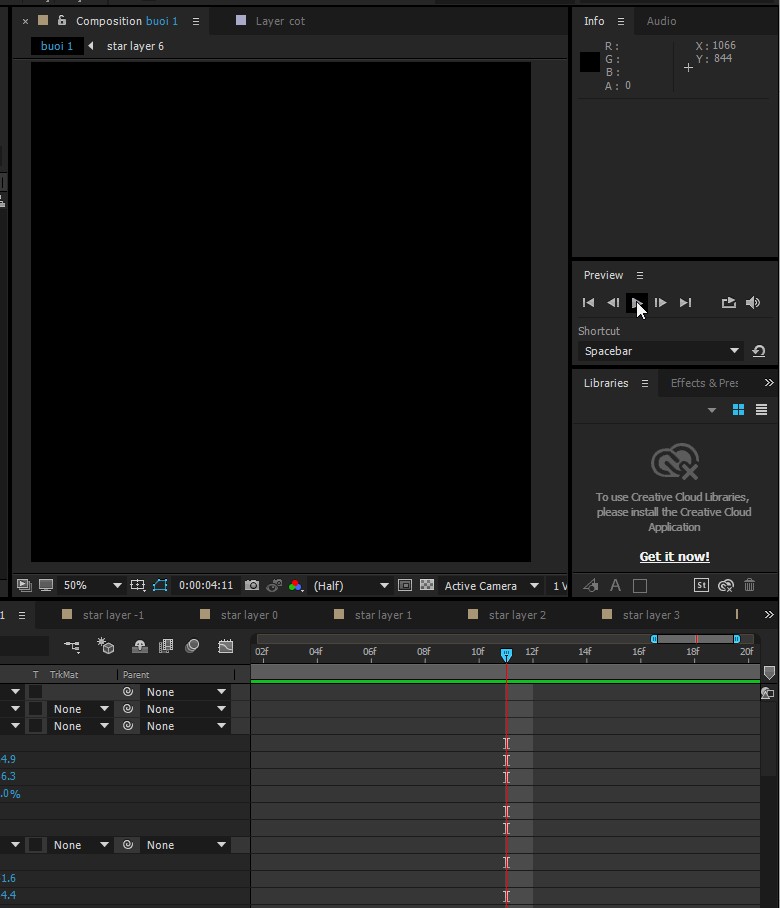
Task: Switch Libraries to list view
Action: pos(761,410)
